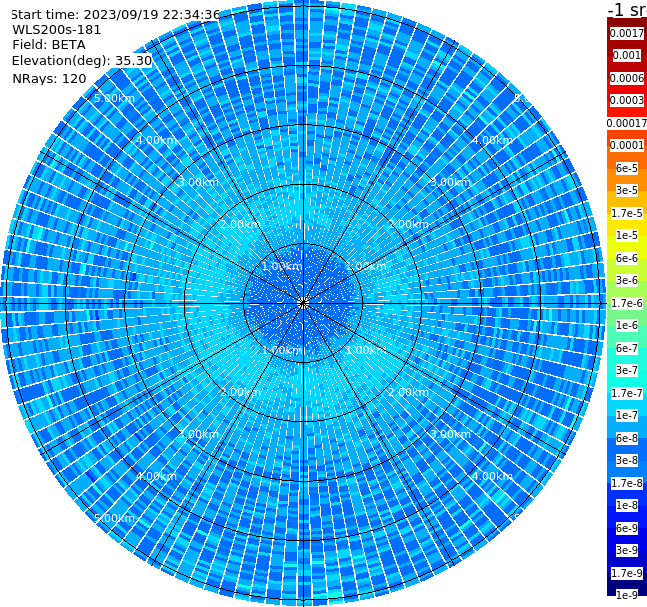Viewport: 647px width, 607px height.
Task: Select the 3e-9 colorbar value
Action: [627, 550]
